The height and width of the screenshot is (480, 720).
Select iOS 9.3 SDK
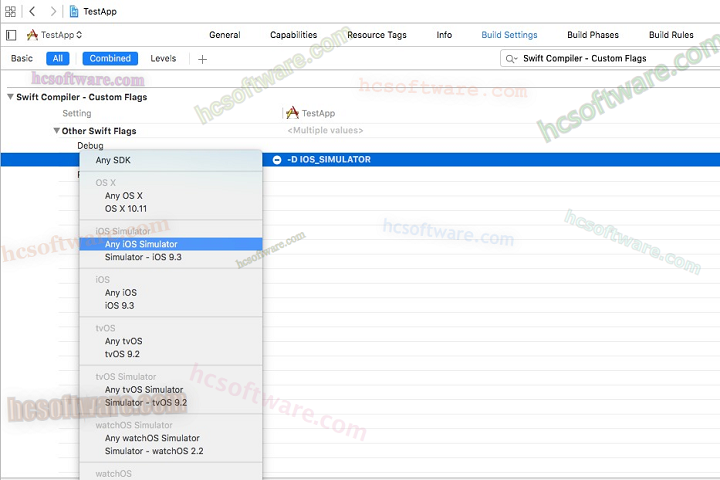(171, 305)
